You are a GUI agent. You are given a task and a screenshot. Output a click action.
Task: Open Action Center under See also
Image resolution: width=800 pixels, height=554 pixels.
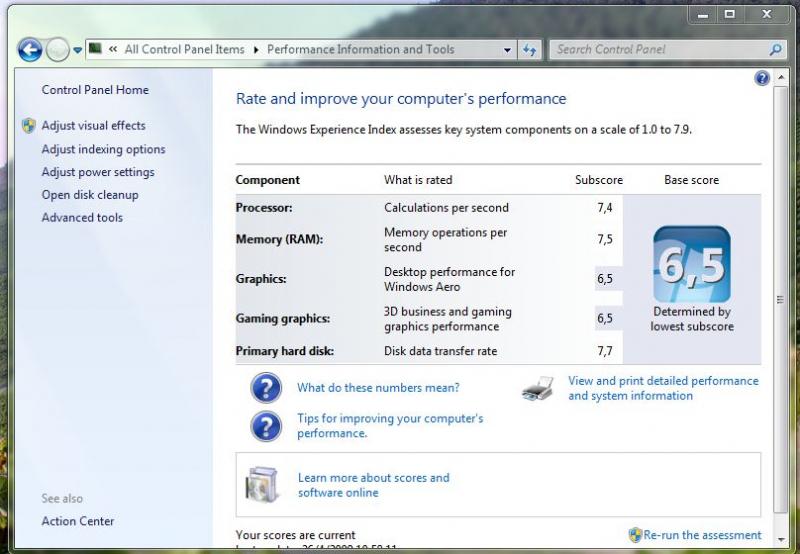(x=78, y=521)
